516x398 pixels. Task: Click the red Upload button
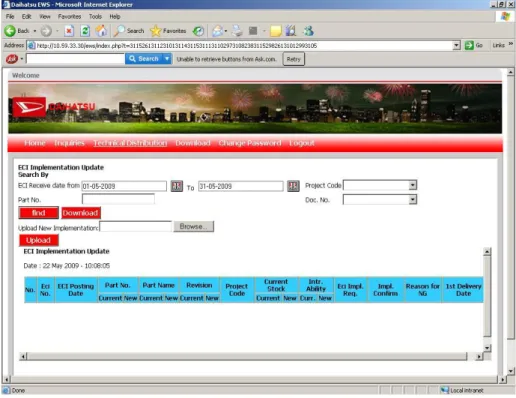(x=39, y=240)
